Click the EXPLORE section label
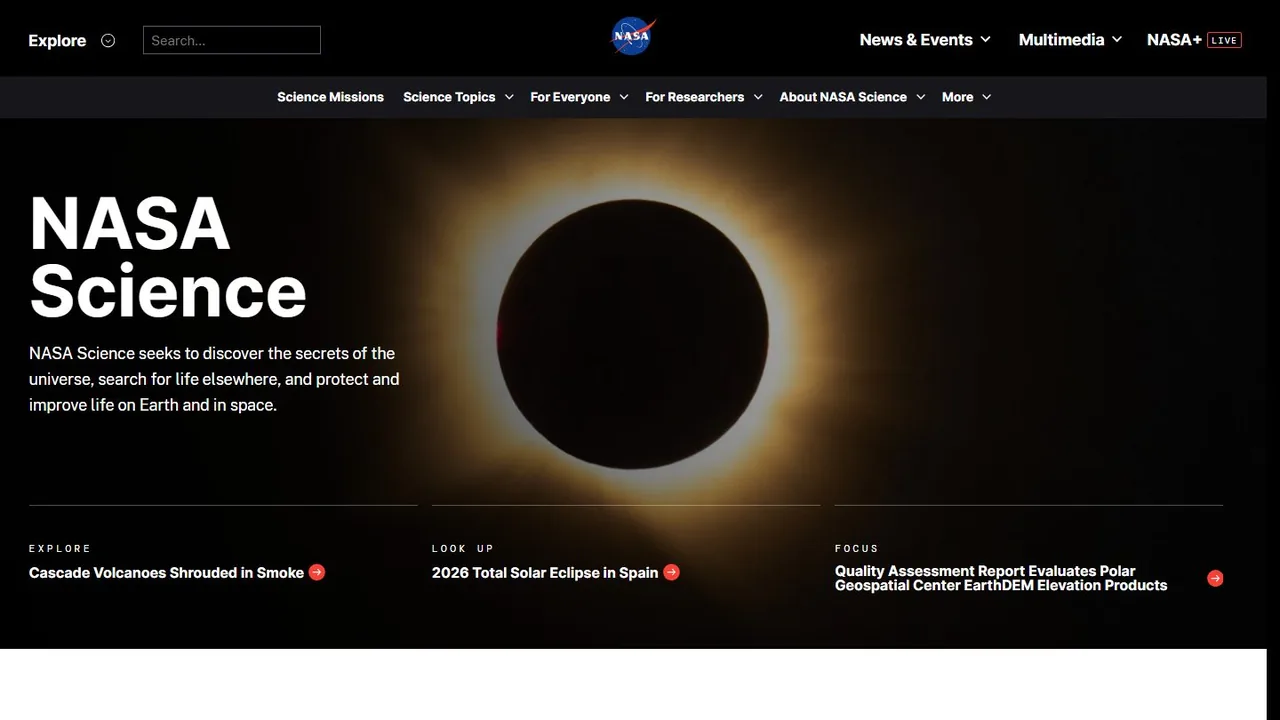The width and height of the screenshot is (1280, 720). [60, 548]
